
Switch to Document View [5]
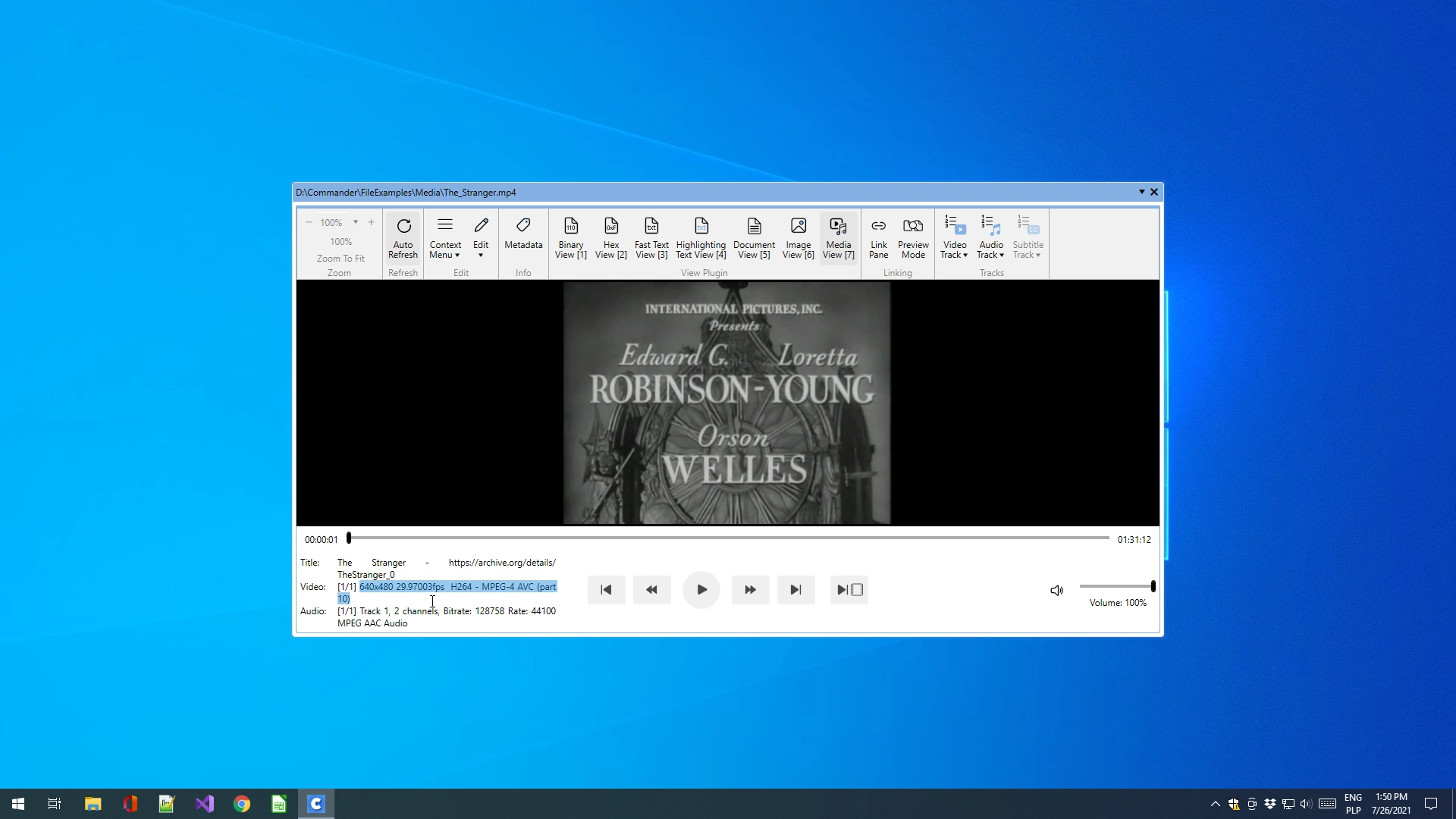pos(754,237)
